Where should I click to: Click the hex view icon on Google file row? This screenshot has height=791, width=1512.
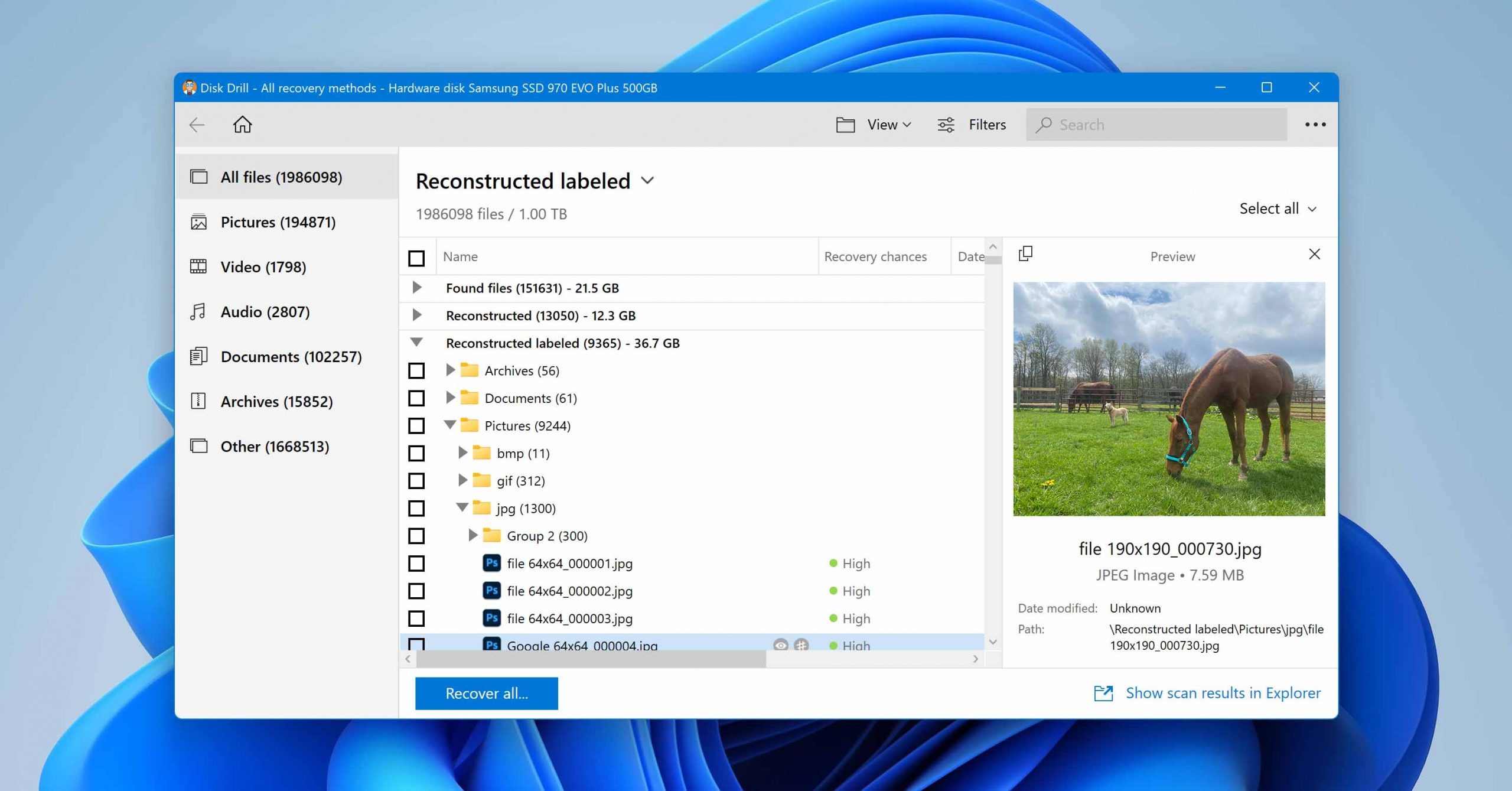click(801, 644)
